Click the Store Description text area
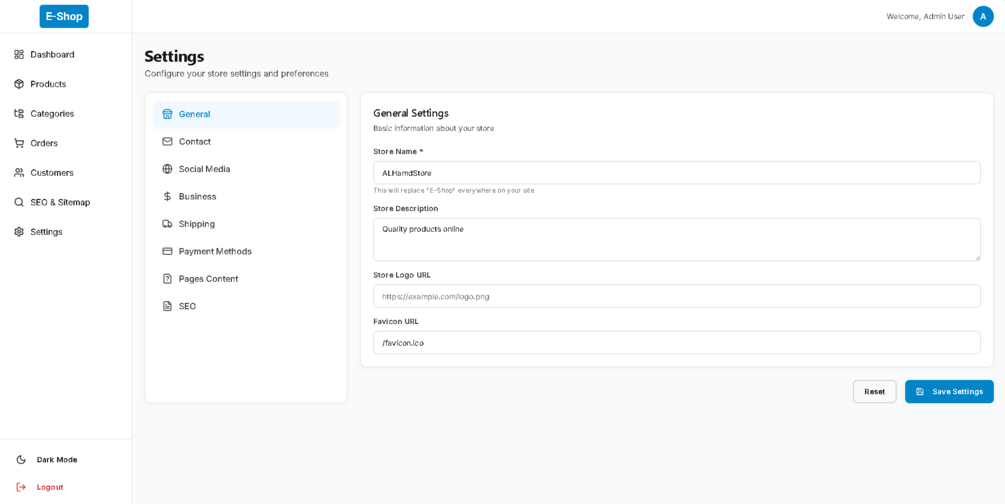 pos(676,240)
